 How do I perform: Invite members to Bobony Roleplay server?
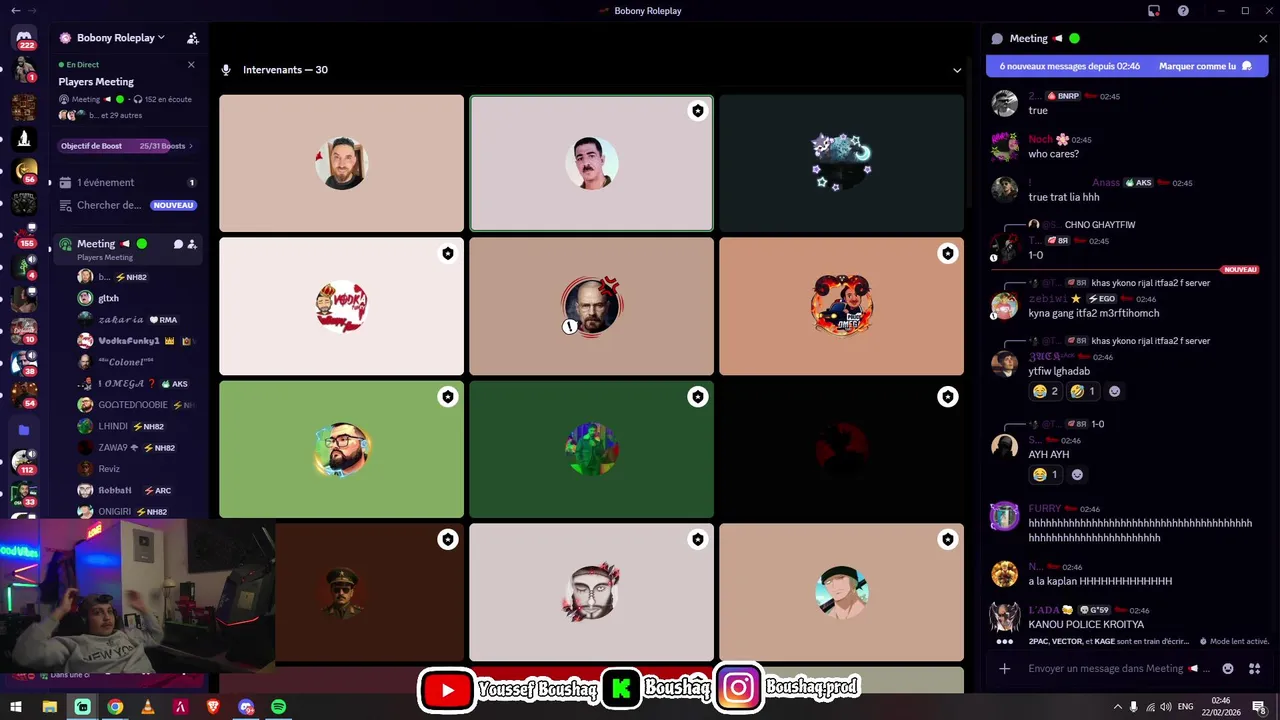[x=193, y=38]
